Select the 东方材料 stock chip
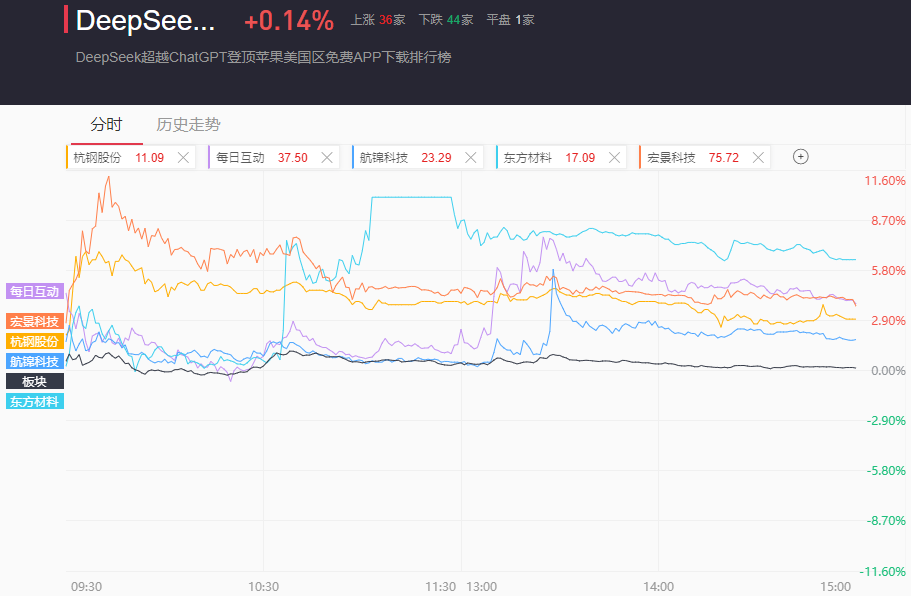 pos(561,157)
